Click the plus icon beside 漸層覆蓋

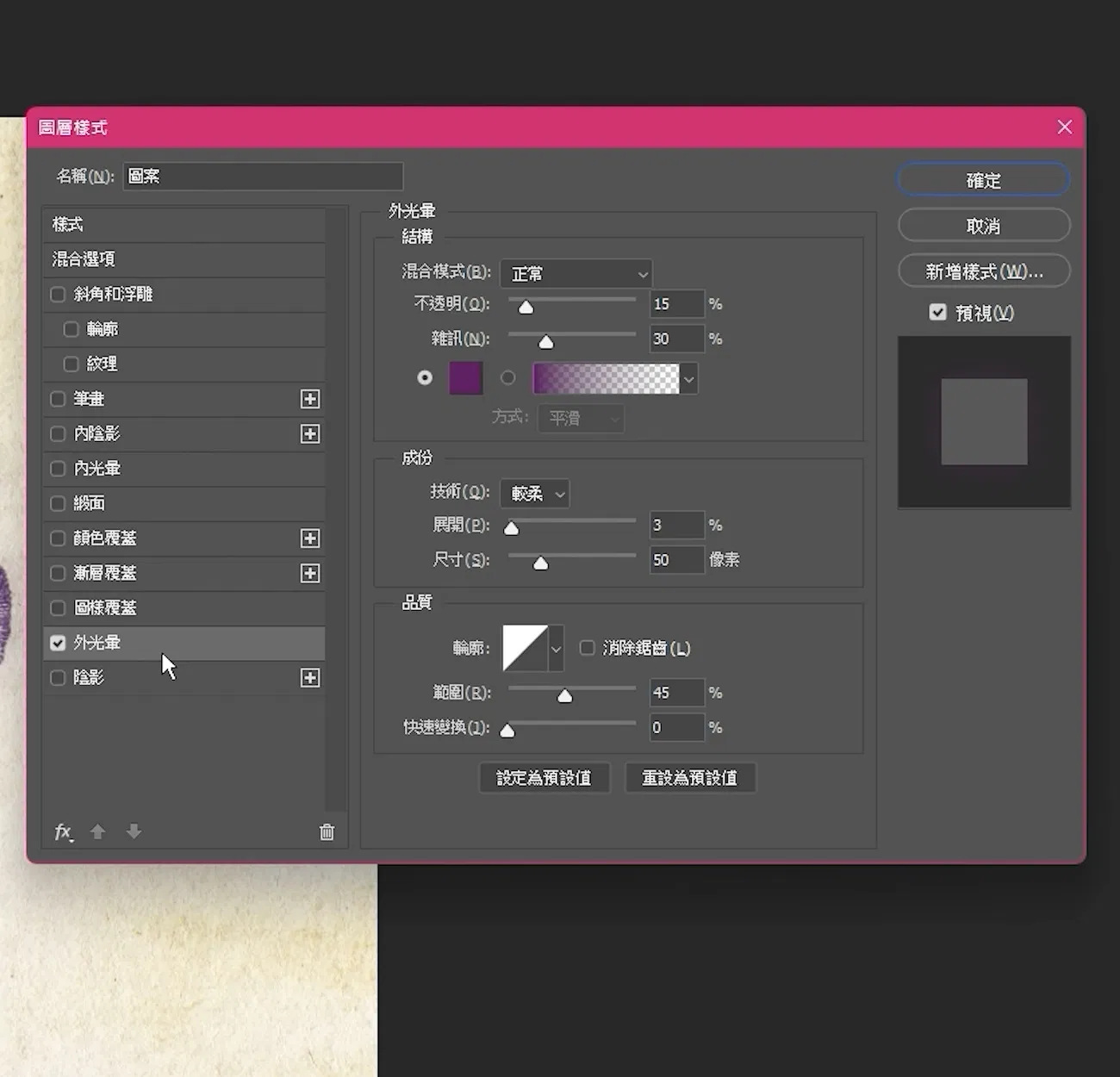[x=310, y=573]
